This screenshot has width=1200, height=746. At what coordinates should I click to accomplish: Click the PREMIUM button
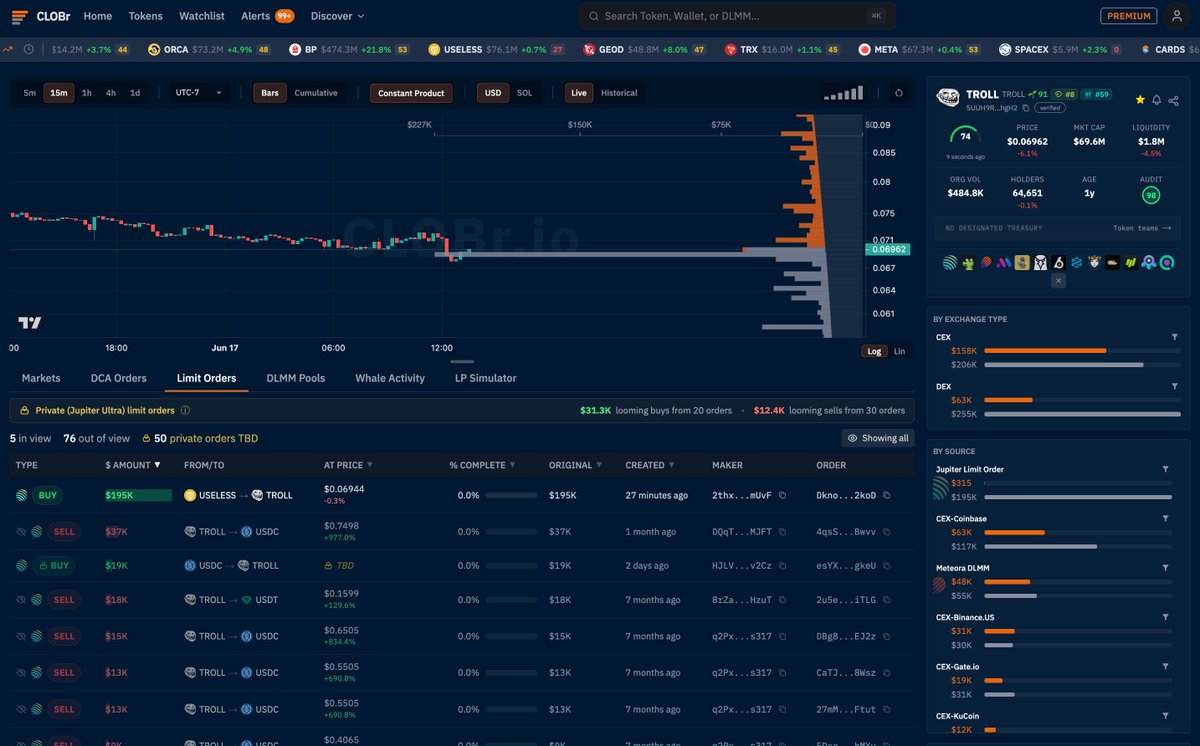(x=1129, y=16)
